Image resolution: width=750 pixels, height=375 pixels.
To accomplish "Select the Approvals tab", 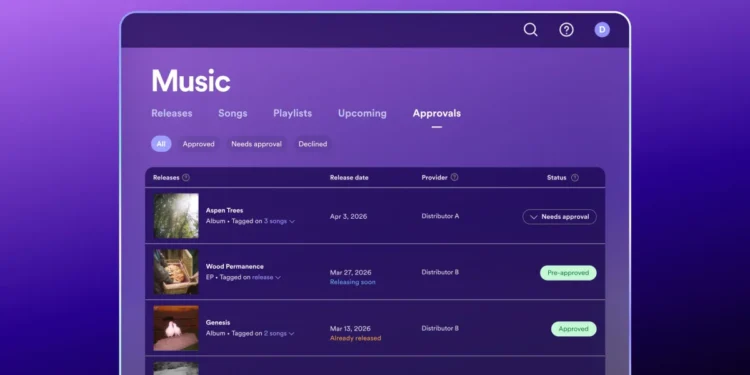I will coord(437,113).
